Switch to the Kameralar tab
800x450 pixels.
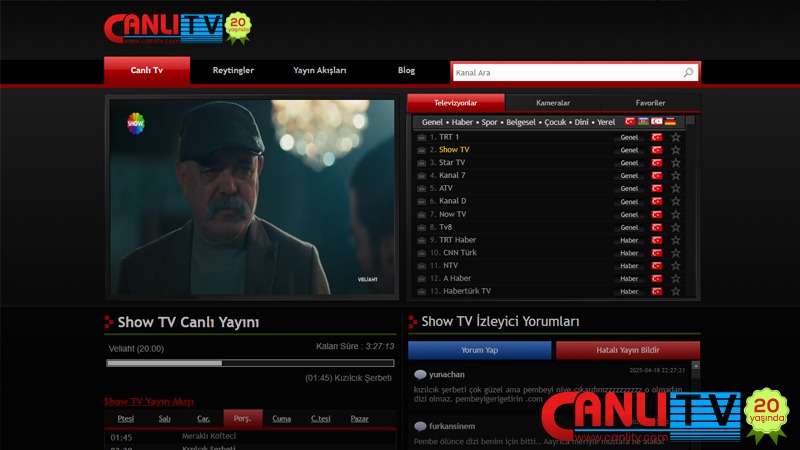553,103
